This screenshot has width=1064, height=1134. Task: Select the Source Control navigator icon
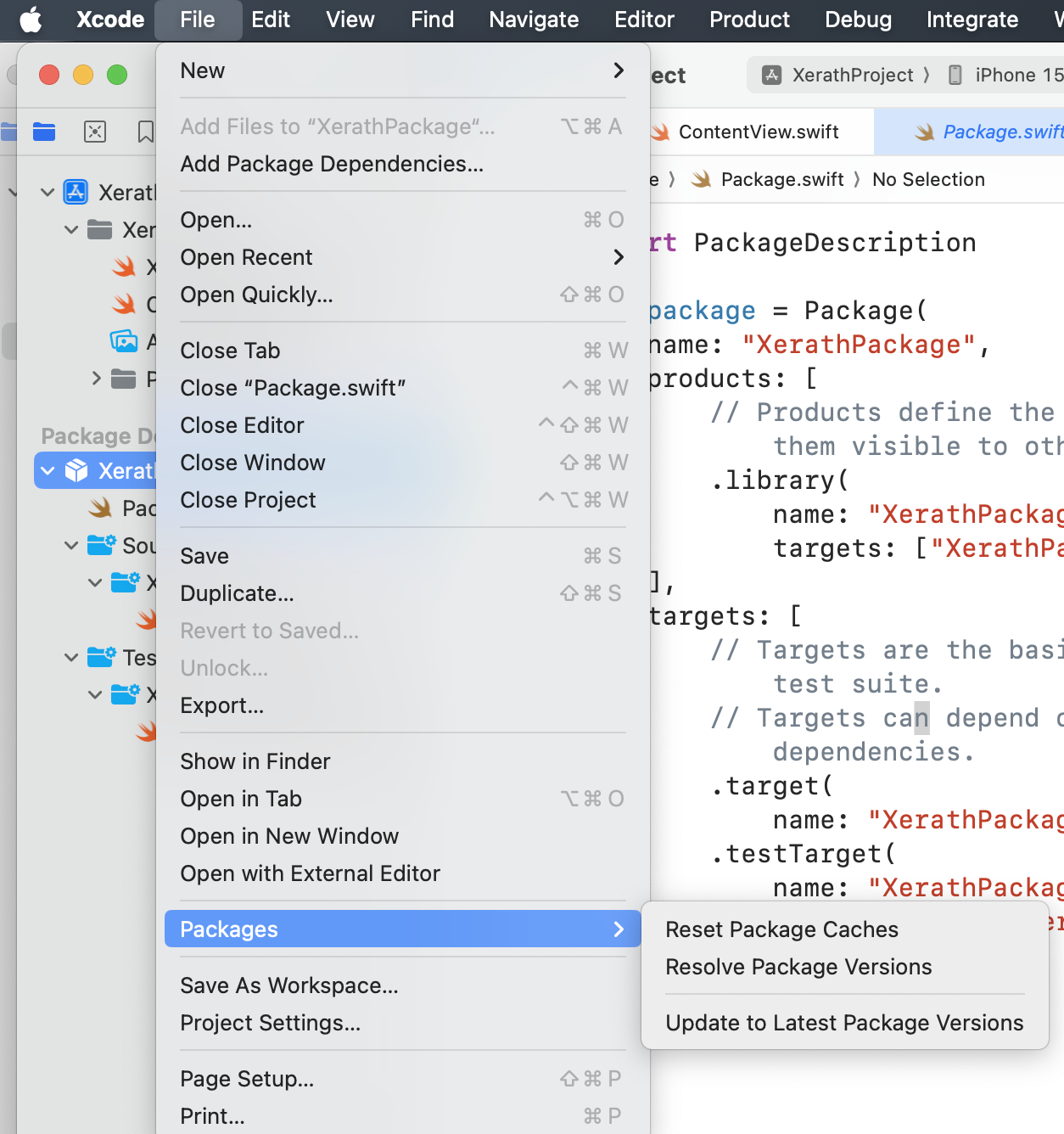click(95, 132)
